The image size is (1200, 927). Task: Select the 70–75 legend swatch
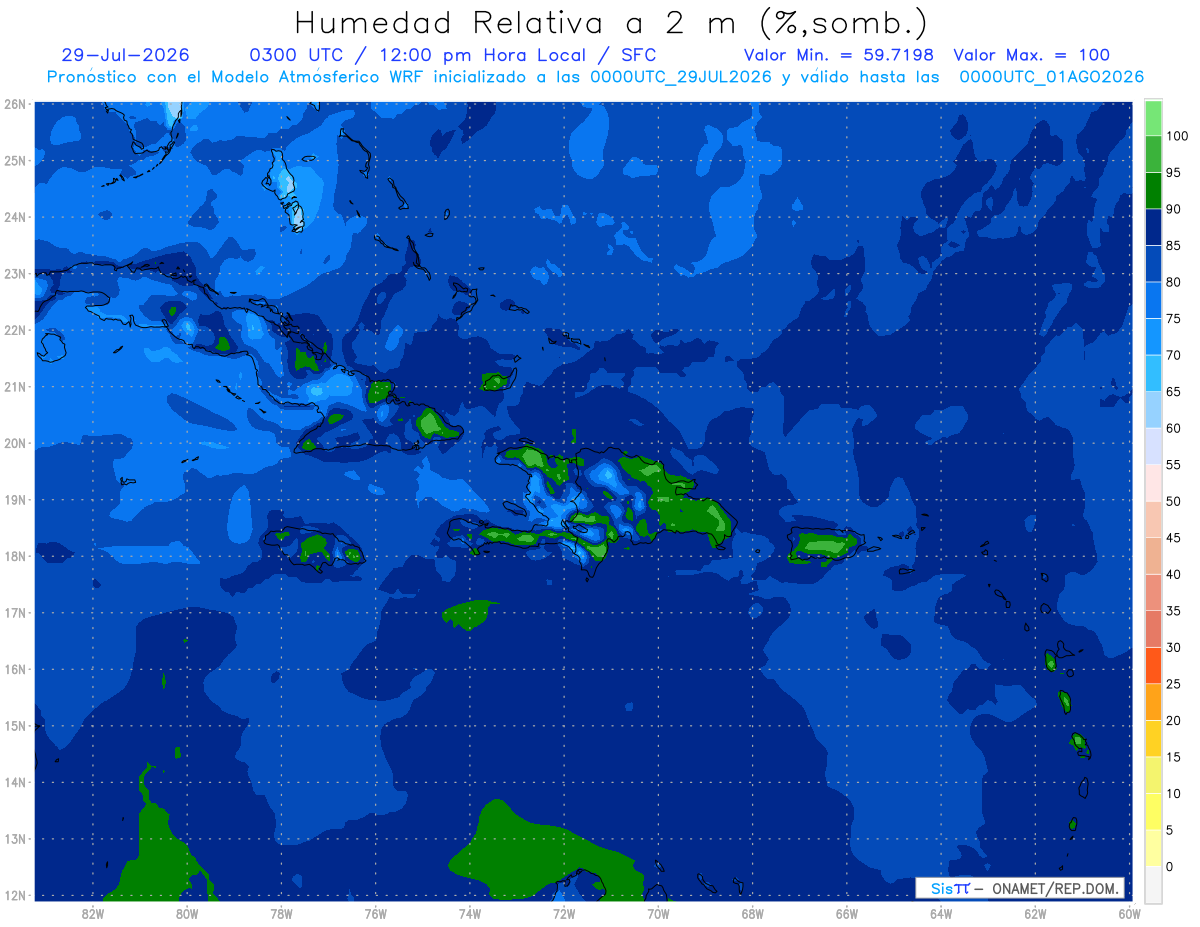coord(1153,336)
